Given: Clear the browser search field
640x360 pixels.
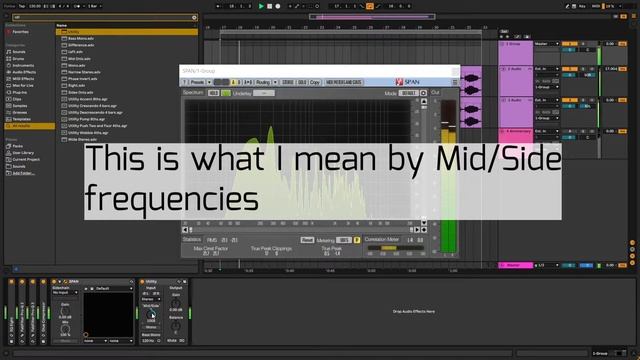Looking at the screenshot, I should click(194, 17).
